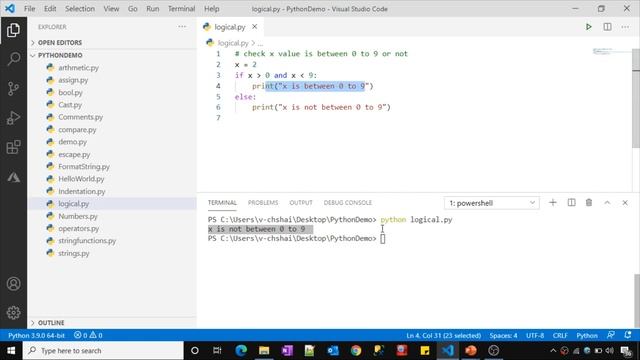Screen dimensions: 640x360
Task: Open errors and warnings status indicator
Action: tap(88, 335)
